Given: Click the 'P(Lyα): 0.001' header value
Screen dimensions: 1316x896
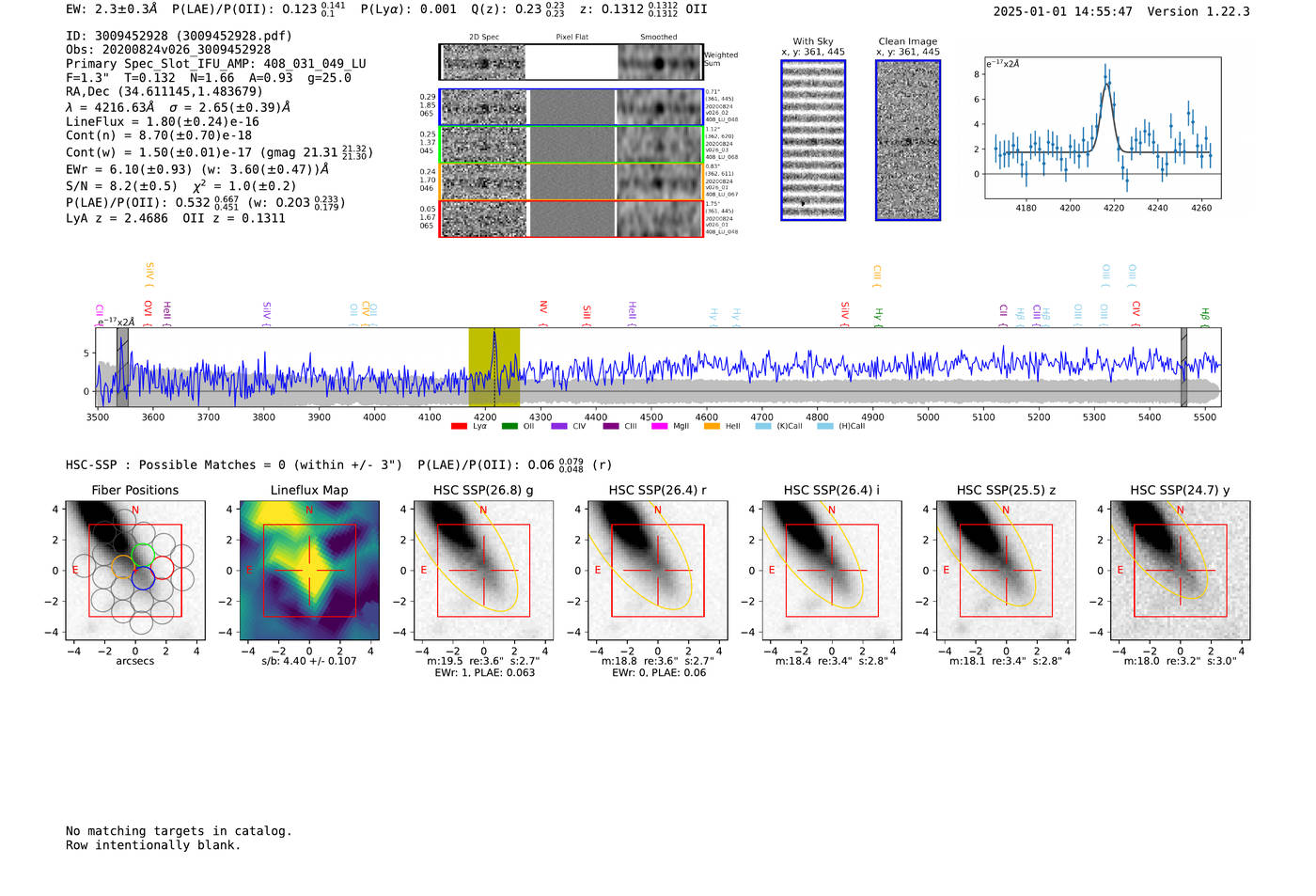Looking at the screenshot, I should [x=408, y=8].
